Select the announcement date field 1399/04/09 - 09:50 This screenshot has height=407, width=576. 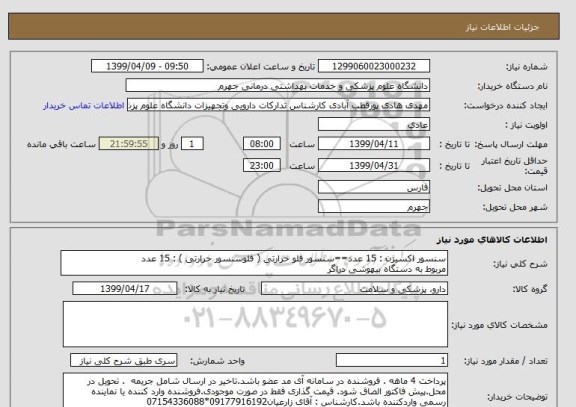(x=147, y=66)
